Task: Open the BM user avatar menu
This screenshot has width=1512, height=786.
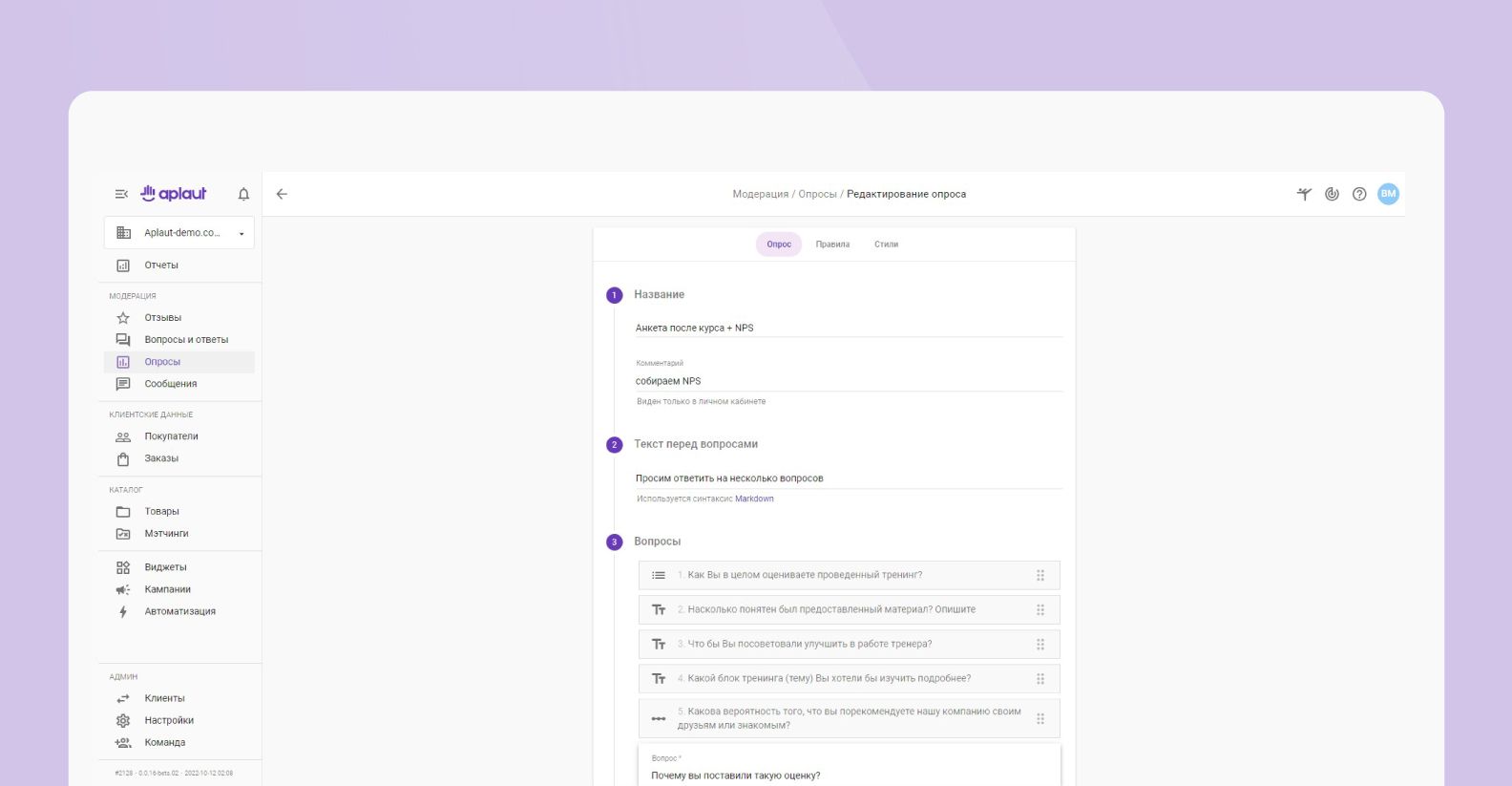Action: point(1388,194)
